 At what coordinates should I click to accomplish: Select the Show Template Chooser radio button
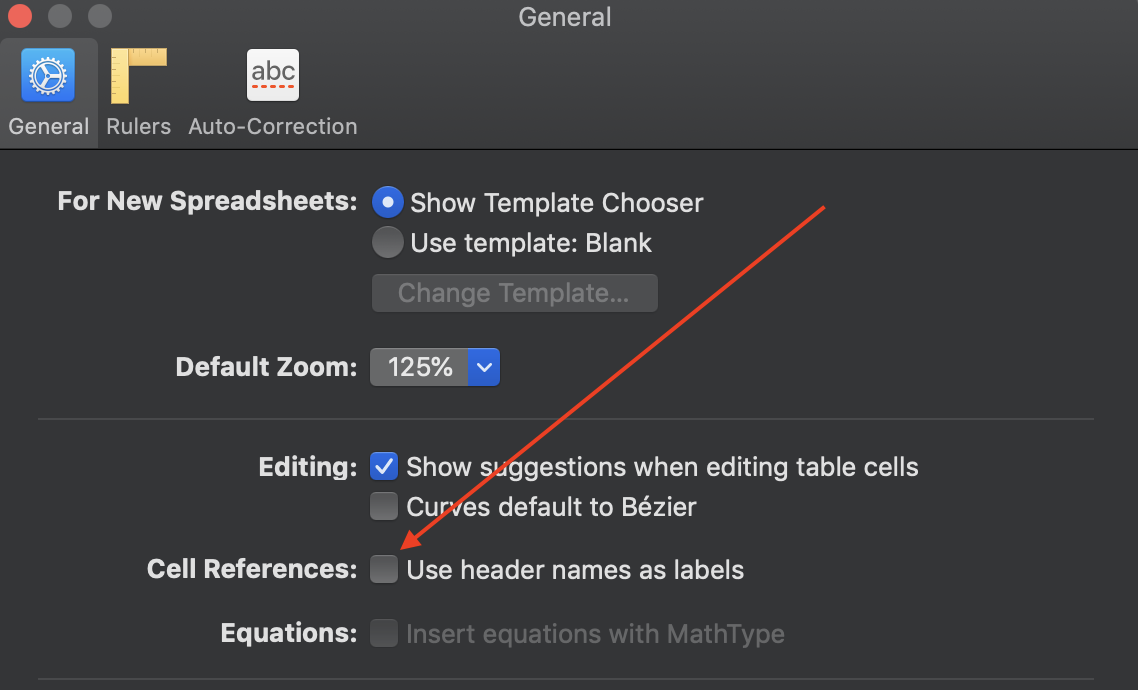(387, 203)
